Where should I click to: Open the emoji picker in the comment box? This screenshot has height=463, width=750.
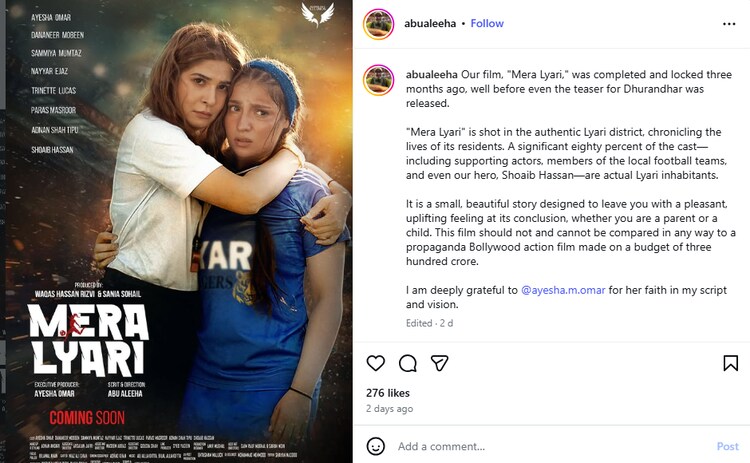tap(376, 446)
